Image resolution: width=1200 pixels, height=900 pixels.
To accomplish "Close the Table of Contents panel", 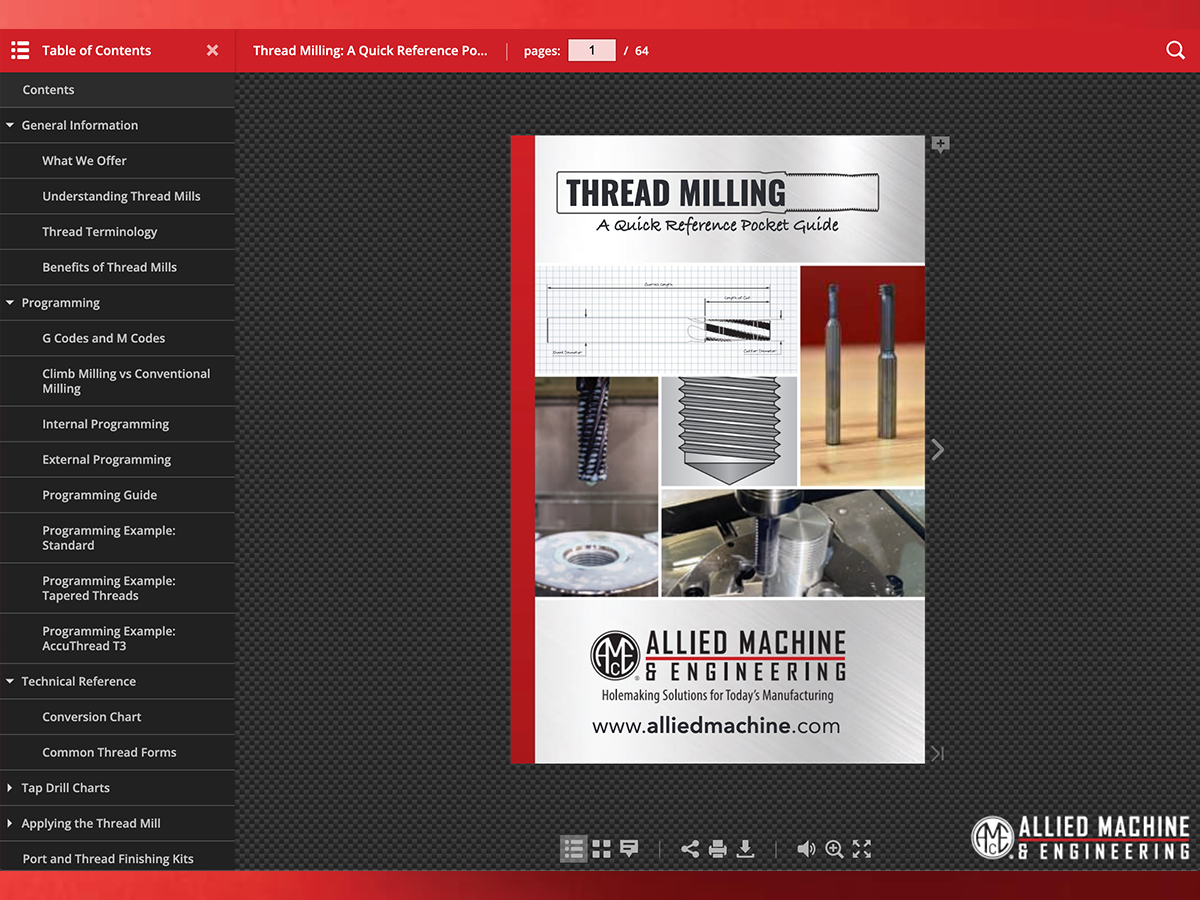I will [212, 50].
